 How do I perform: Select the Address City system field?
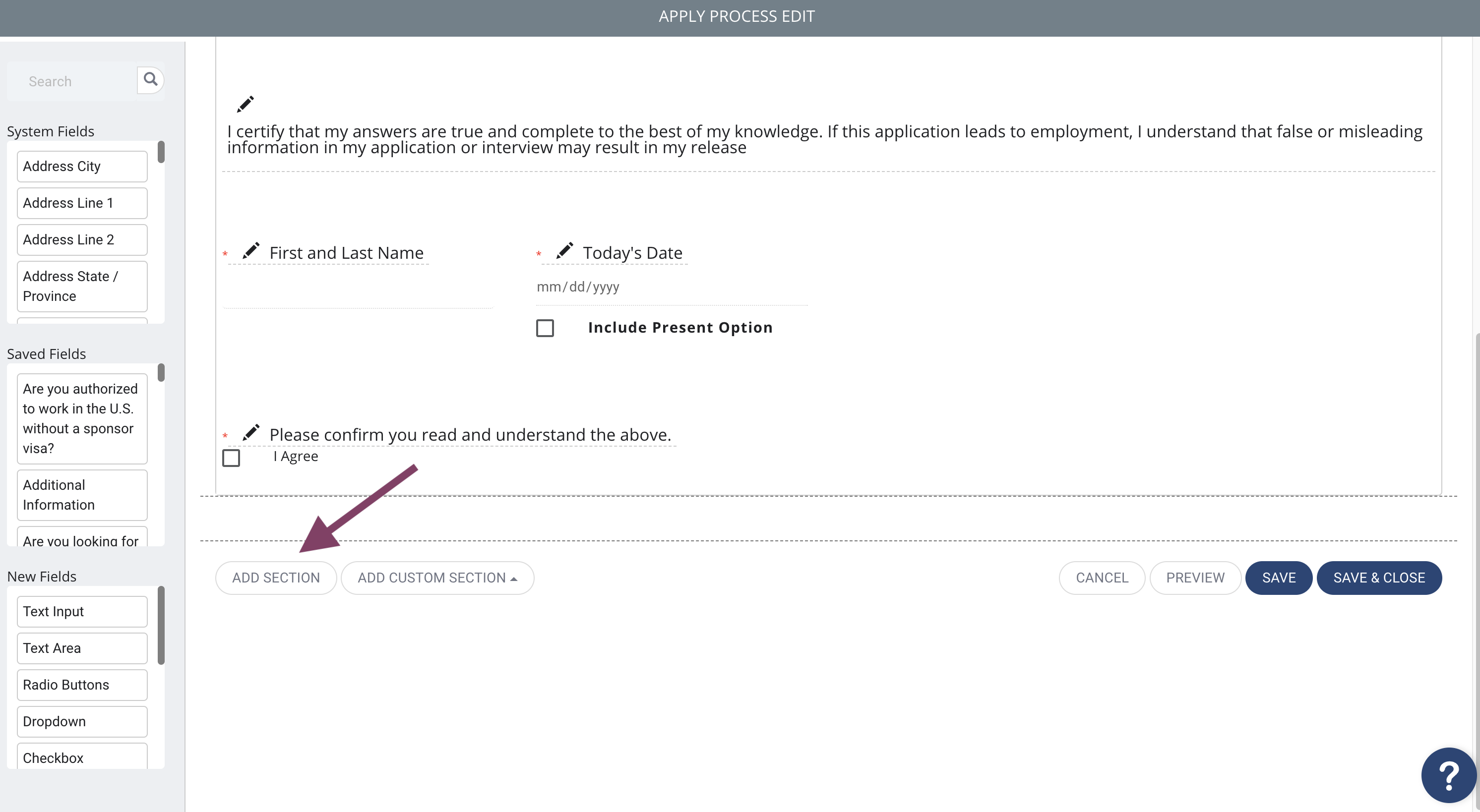click(82, 167)
